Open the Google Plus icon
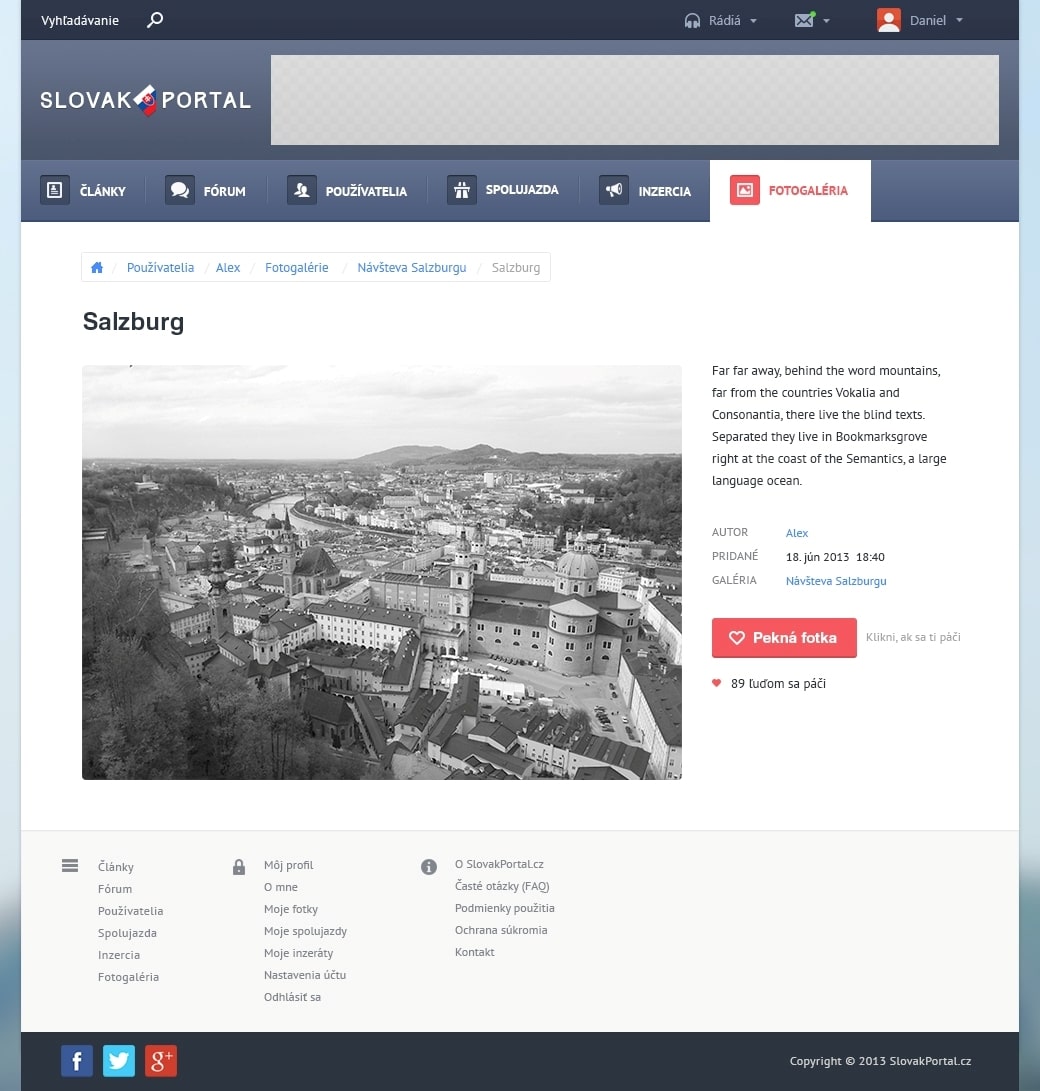Image resolution: width=1040 pixels, height=1091 pixels. [161, 1061]
